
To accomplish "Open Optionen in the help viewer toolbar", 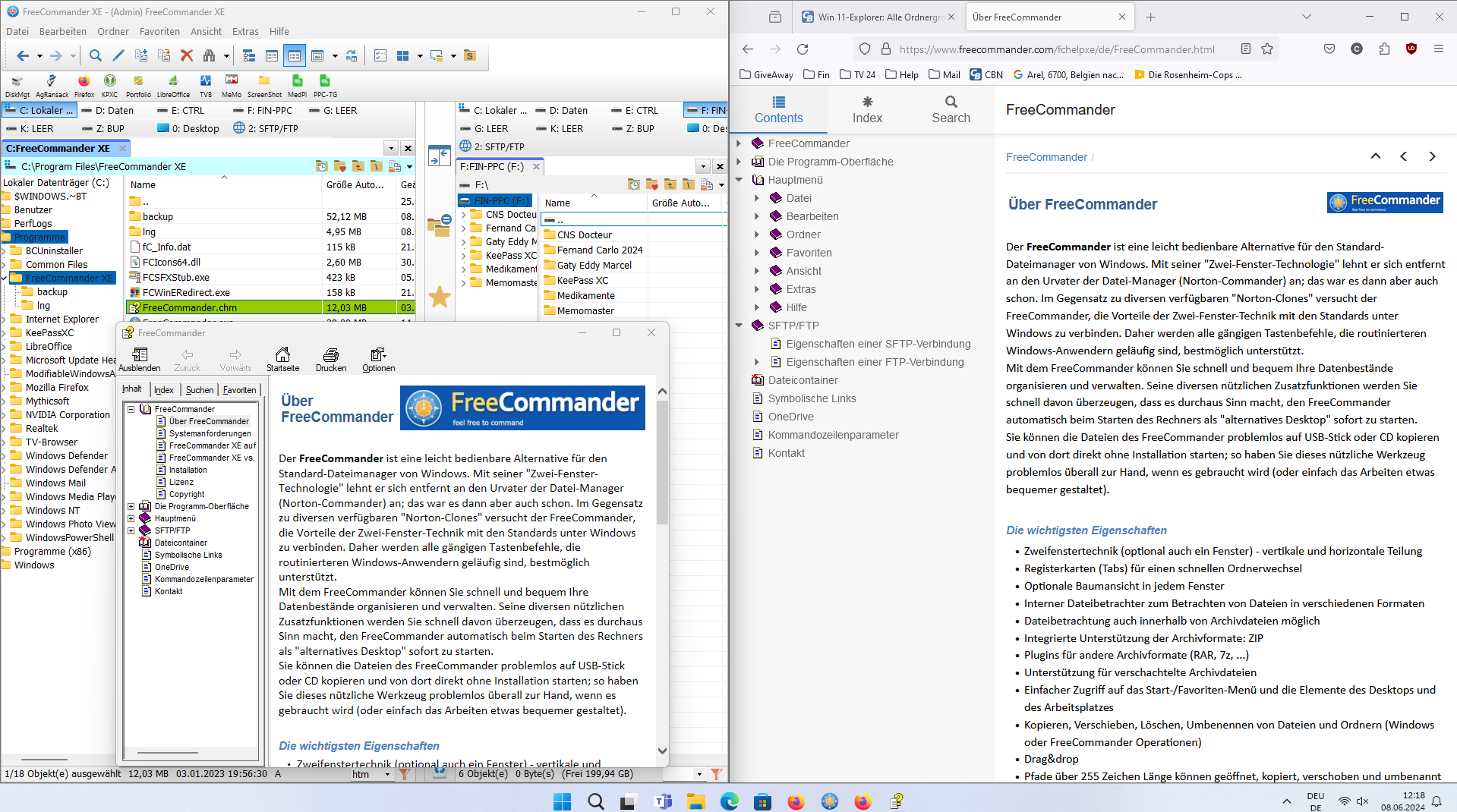I will [x=378, y=360].
